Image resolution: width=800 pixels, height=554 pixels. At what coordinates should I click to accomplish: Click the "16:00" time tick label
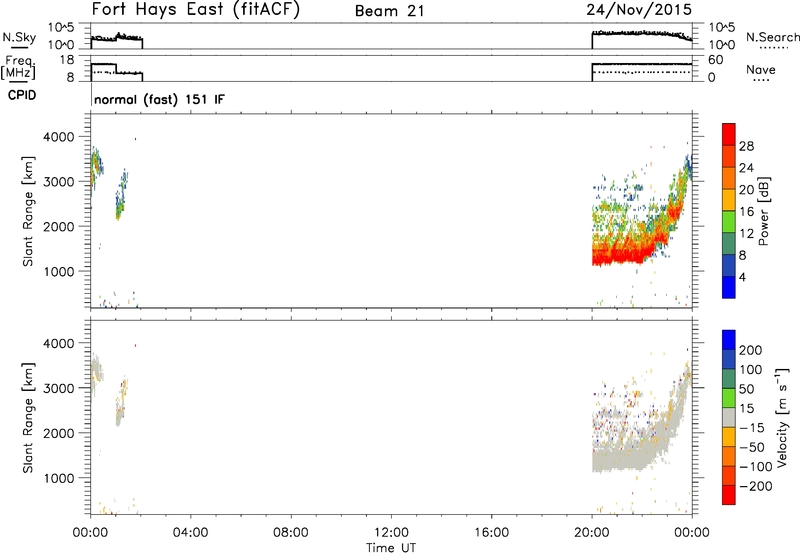pos(491,533)
